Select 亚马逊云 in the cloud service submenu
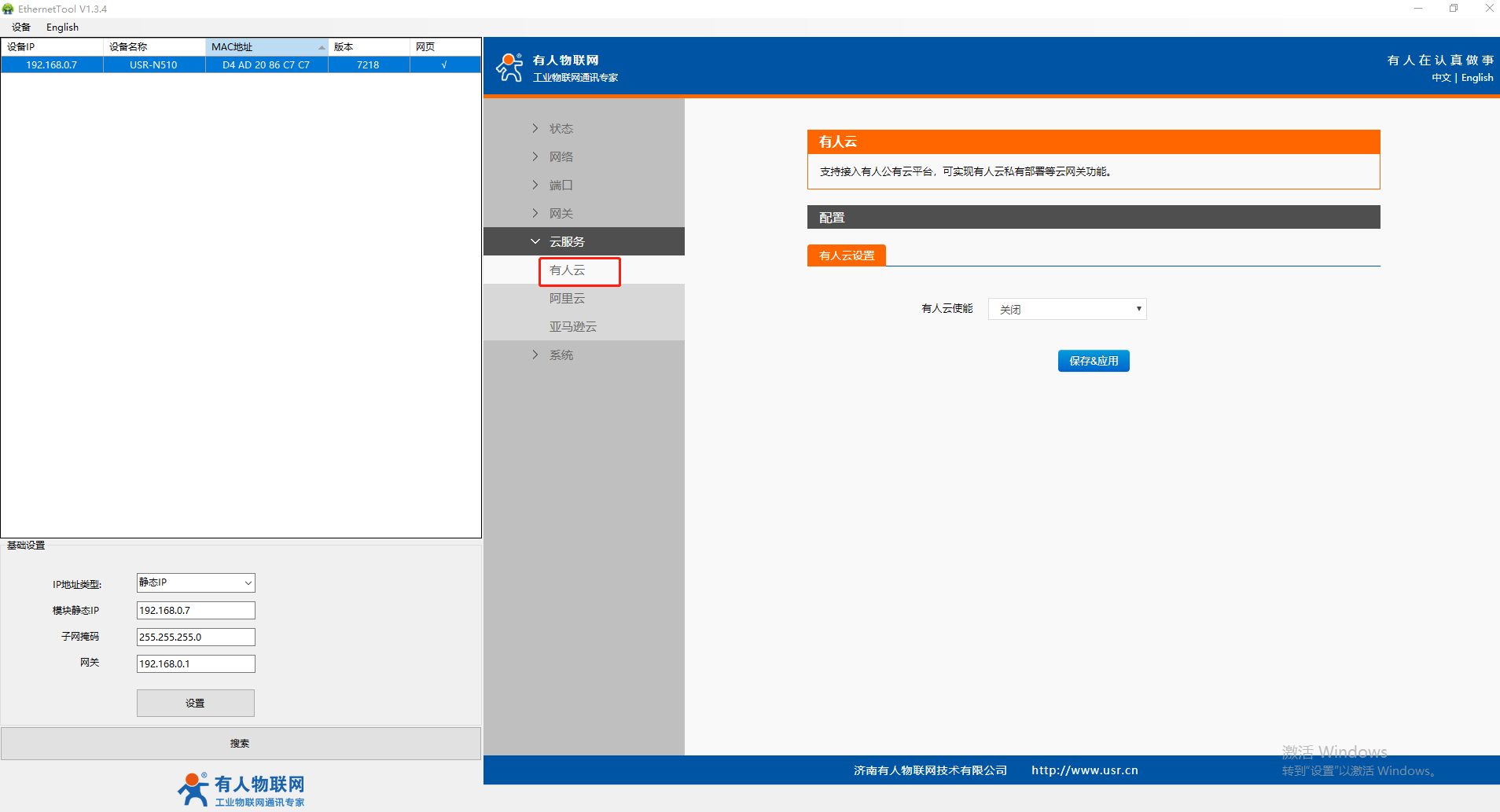The height and width of the screenshot is (812, 1500). [x=572, y=326]
